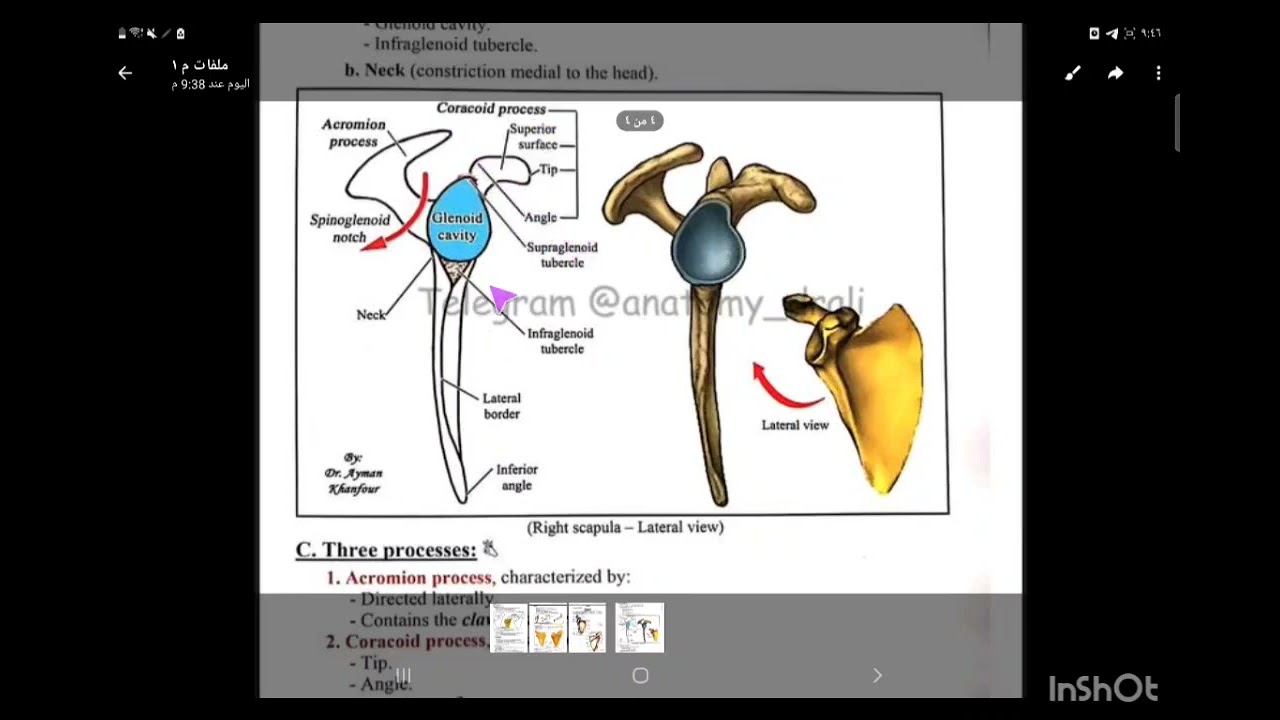The image size is (1280, 720).
Task: Tap the Android back chevron in navigation bar
Action: pyautogui.click(x=877, y=675)
